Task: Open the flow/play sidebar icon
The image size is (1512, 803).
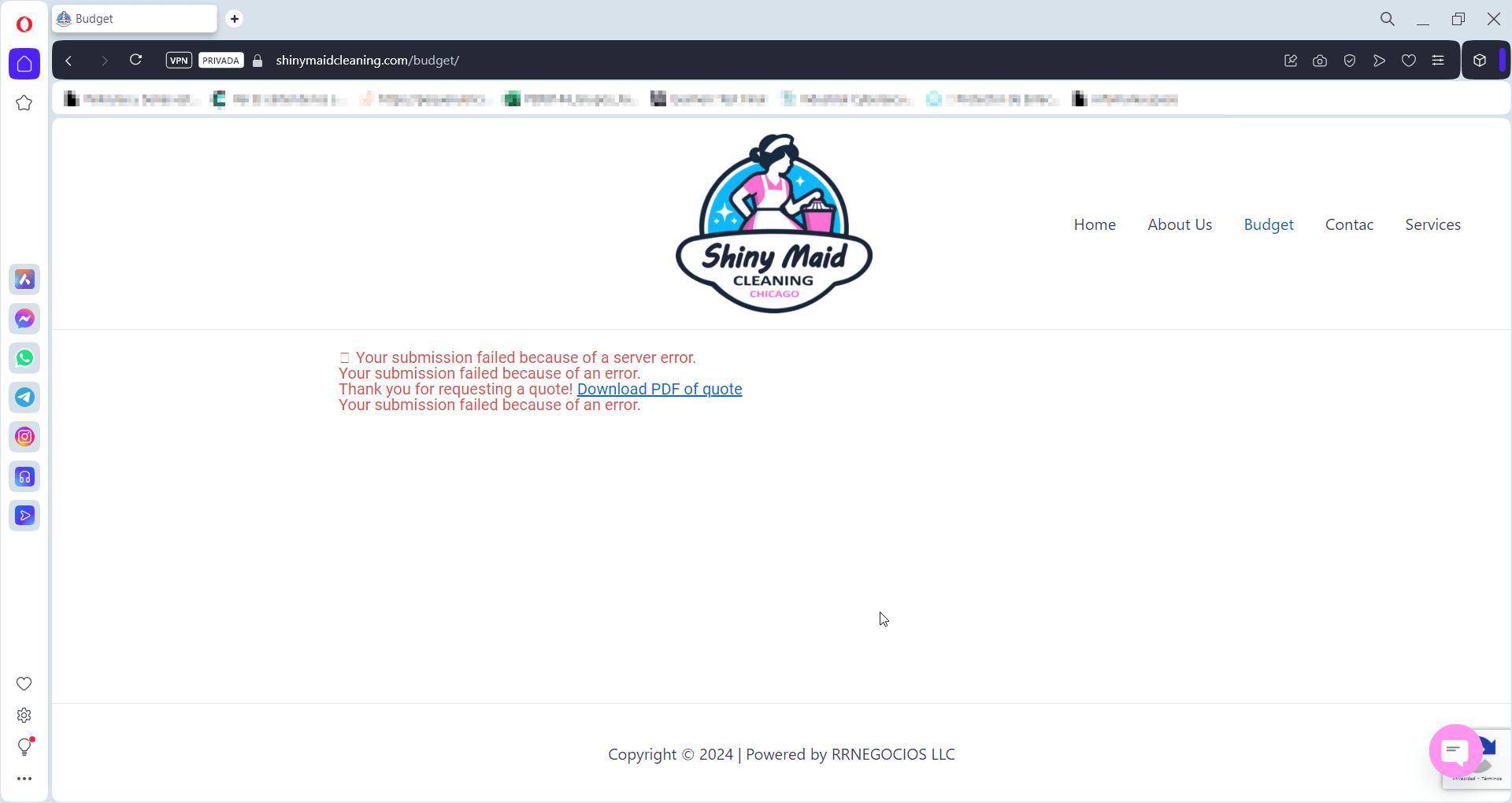Action: click(24, 516)
